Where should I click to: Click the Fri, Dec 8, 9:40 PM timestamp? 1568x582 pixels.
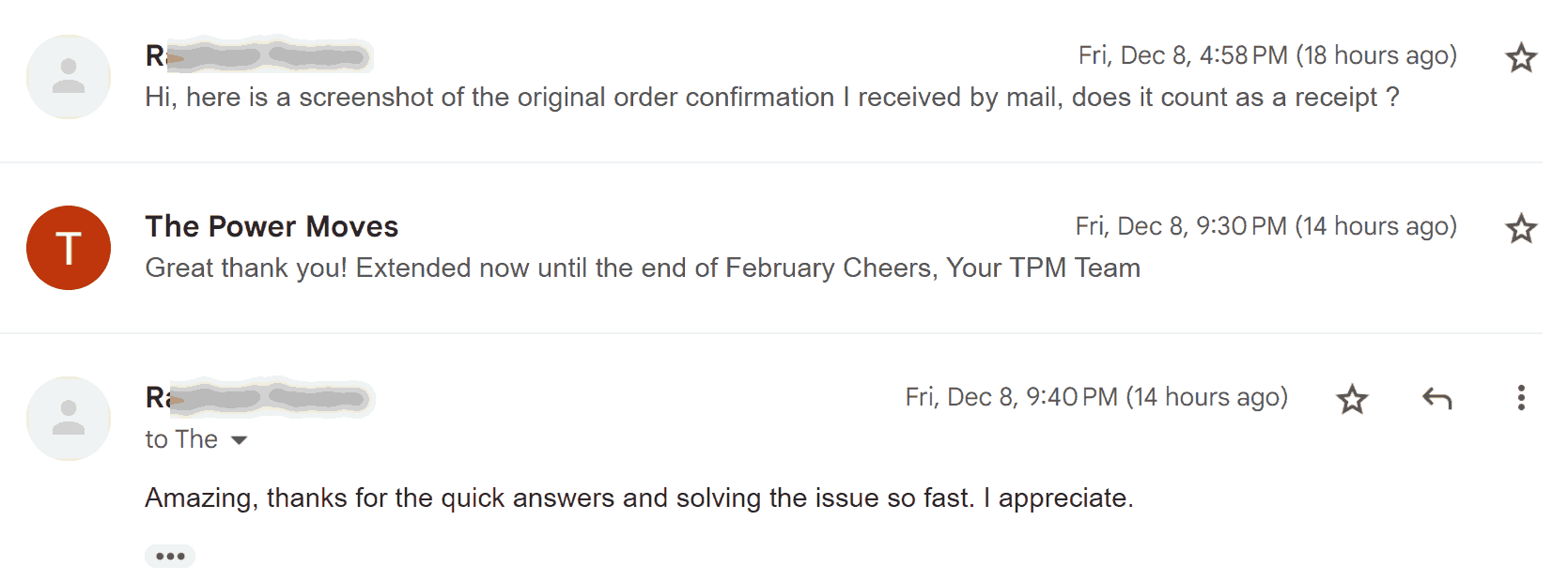point(1095,398)
